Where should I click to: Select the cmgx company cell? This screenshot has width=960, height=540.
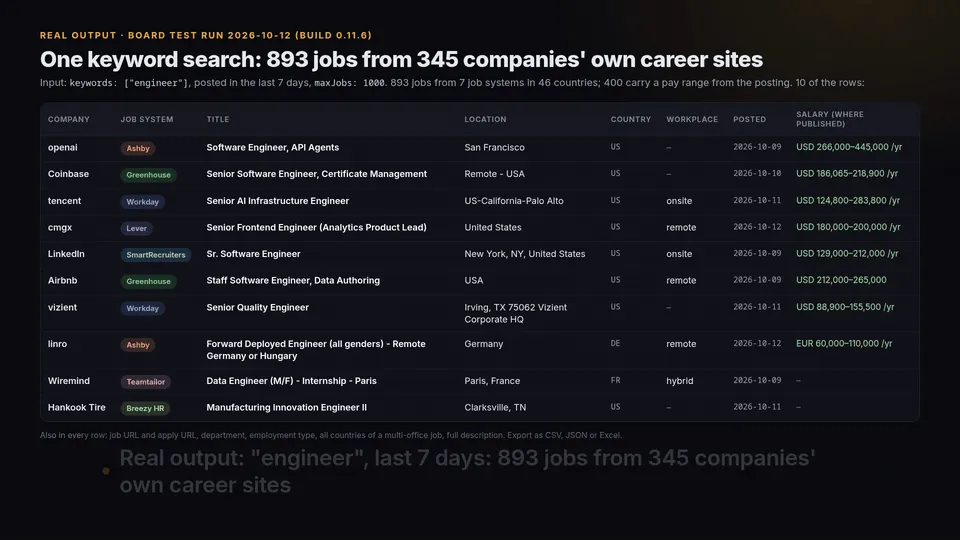click(60, 227)
